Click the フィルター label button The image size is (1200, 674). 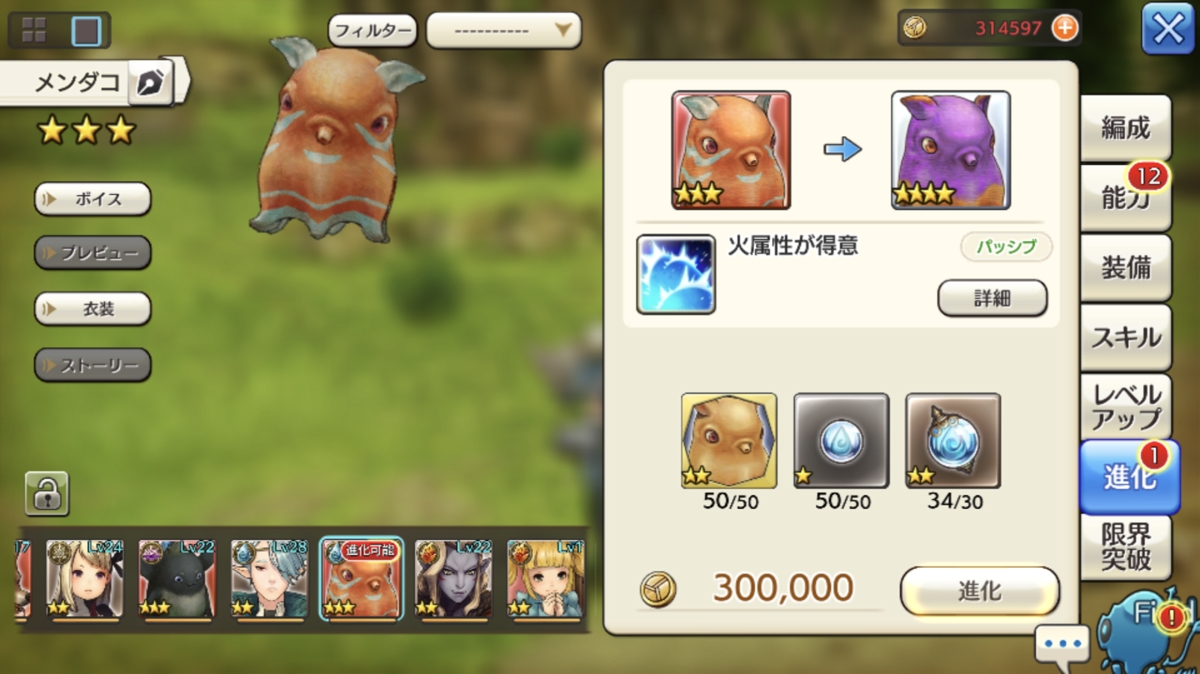coord(372,30)
